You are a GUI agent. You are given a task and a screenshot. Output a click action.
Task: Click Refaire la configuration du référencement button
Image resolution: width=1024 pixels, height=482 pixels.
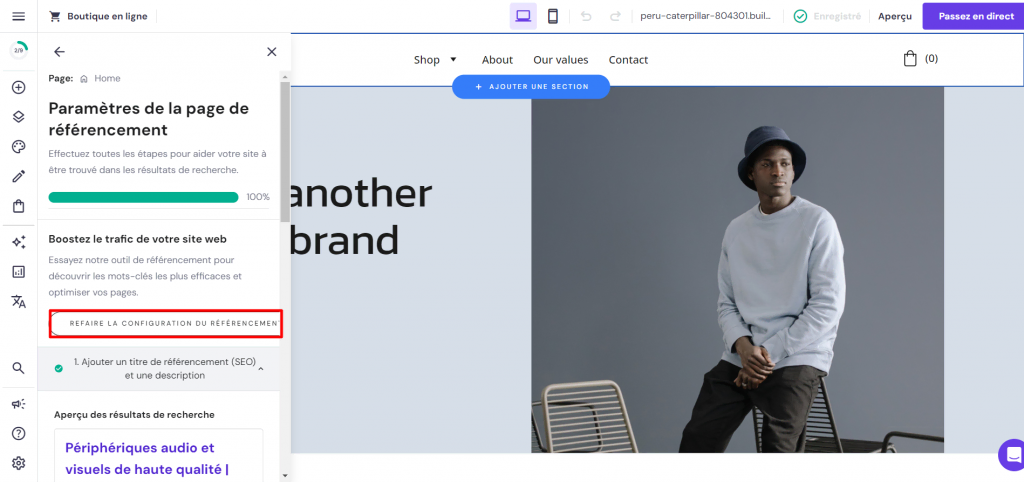point(166,323)
